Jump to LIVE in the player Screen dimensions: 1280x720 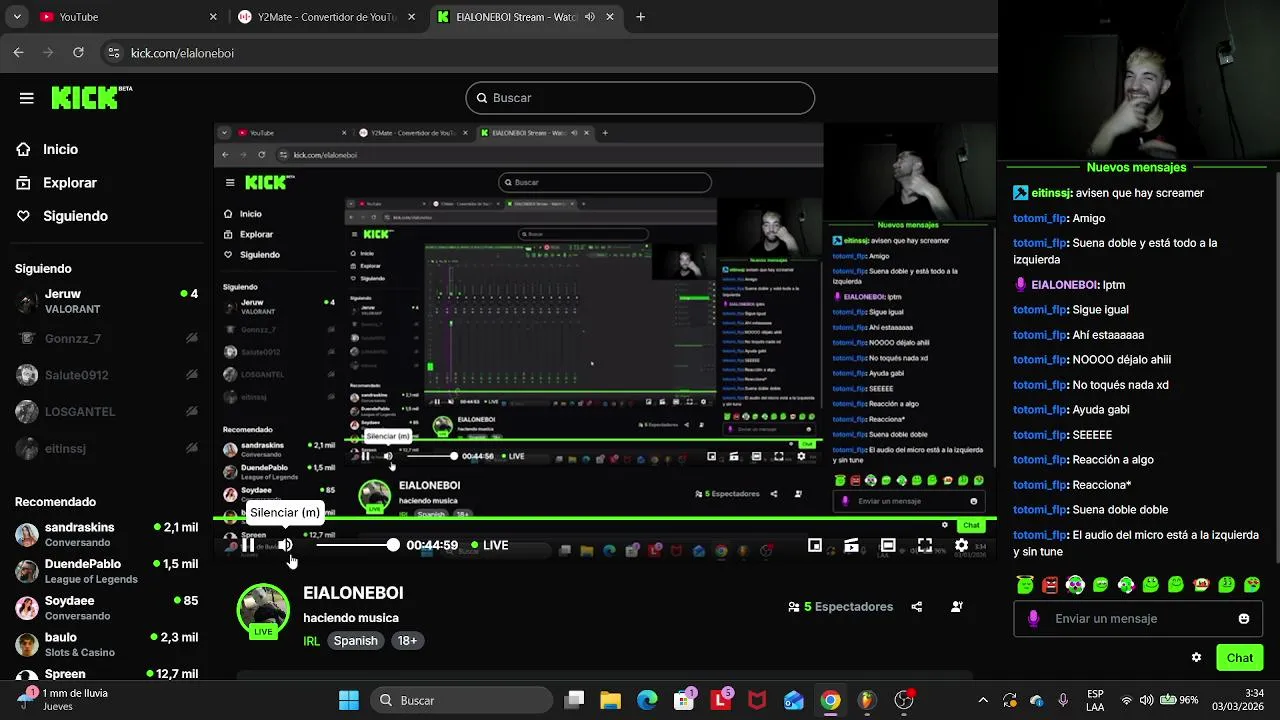click(490, 545)
